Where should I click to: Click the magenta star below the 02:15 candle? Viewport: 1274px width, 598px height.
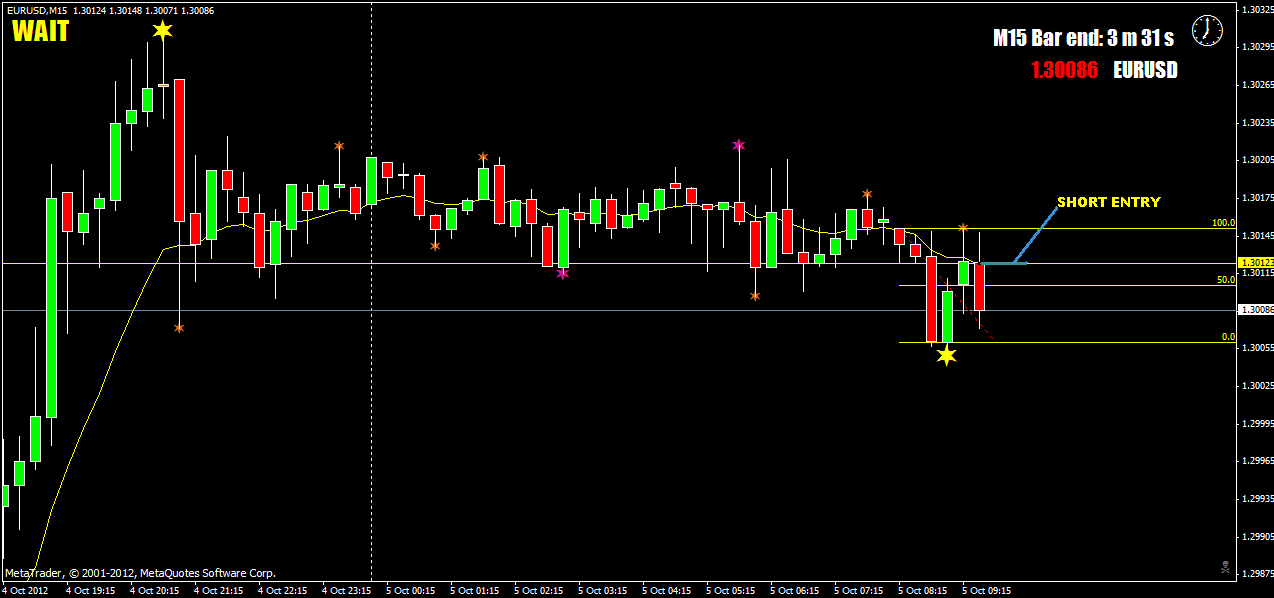[x=563, y=273]
